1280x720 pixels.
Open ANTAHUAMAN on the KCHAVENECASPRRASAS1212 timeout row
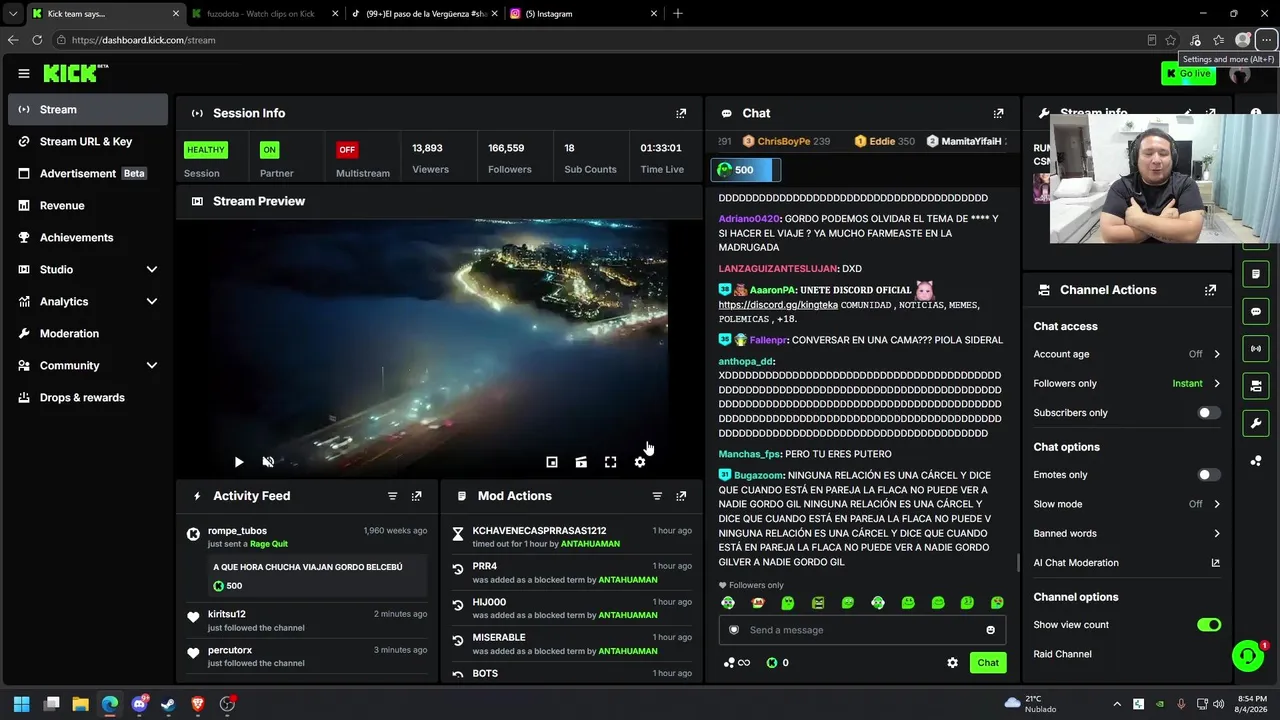[x=590, y=544]
